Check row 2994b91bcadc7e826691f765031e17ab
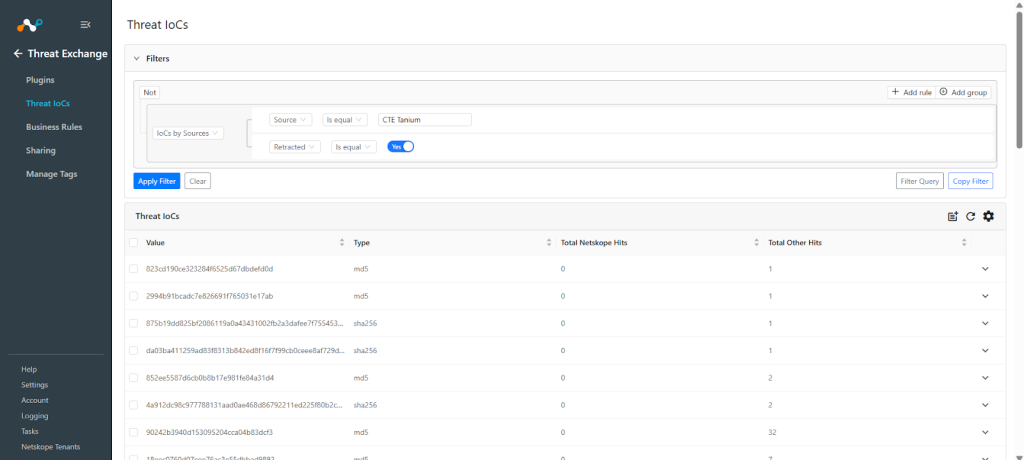Image resolution: width=1024 pixels, height=460 pixels. click(133, 296)
